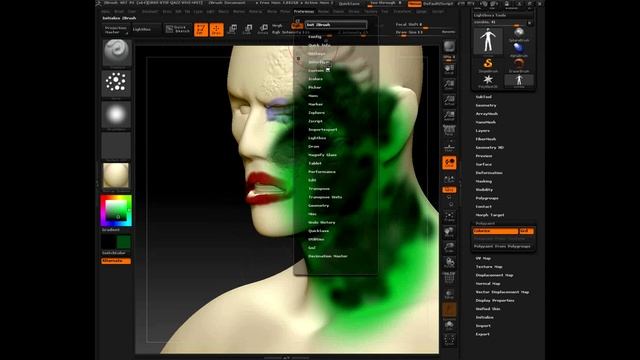Collapse the Polypaint section header
640x360 pixels.
[485, 223]
